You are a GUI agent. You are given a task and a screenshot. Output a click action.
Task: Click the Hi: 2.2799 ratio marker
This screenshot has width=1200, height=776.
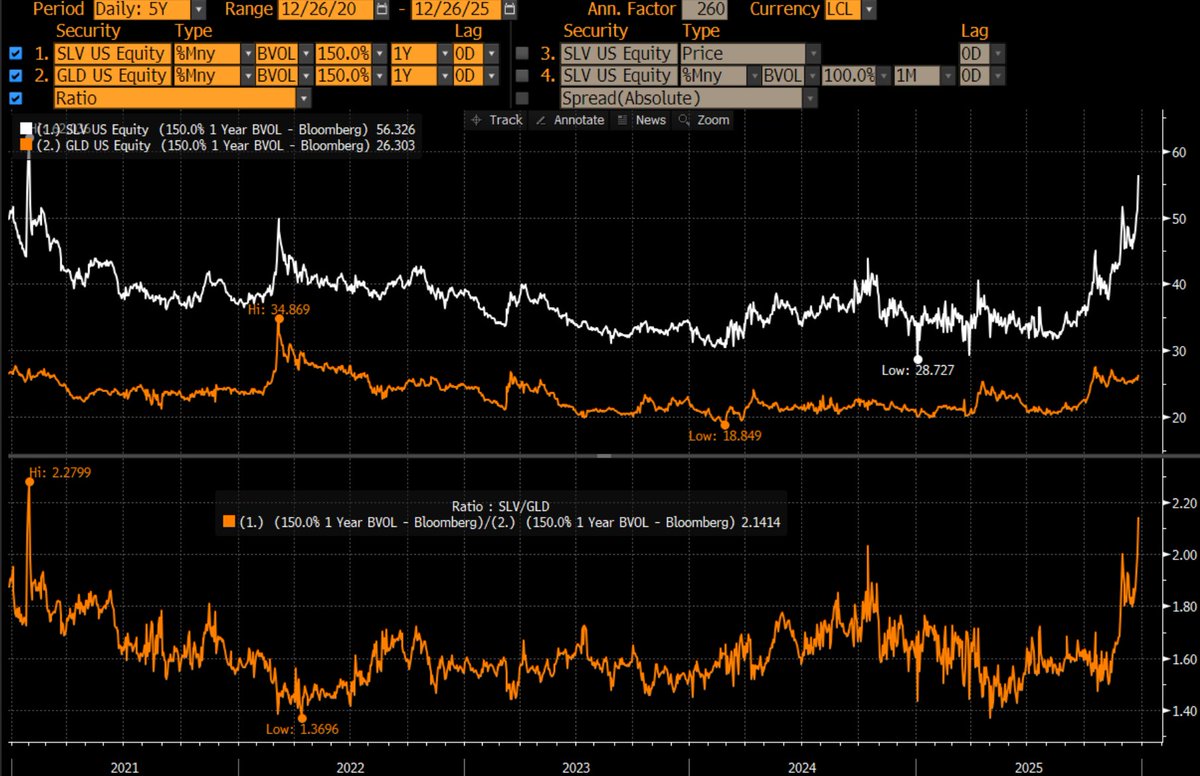pos(29,482)
